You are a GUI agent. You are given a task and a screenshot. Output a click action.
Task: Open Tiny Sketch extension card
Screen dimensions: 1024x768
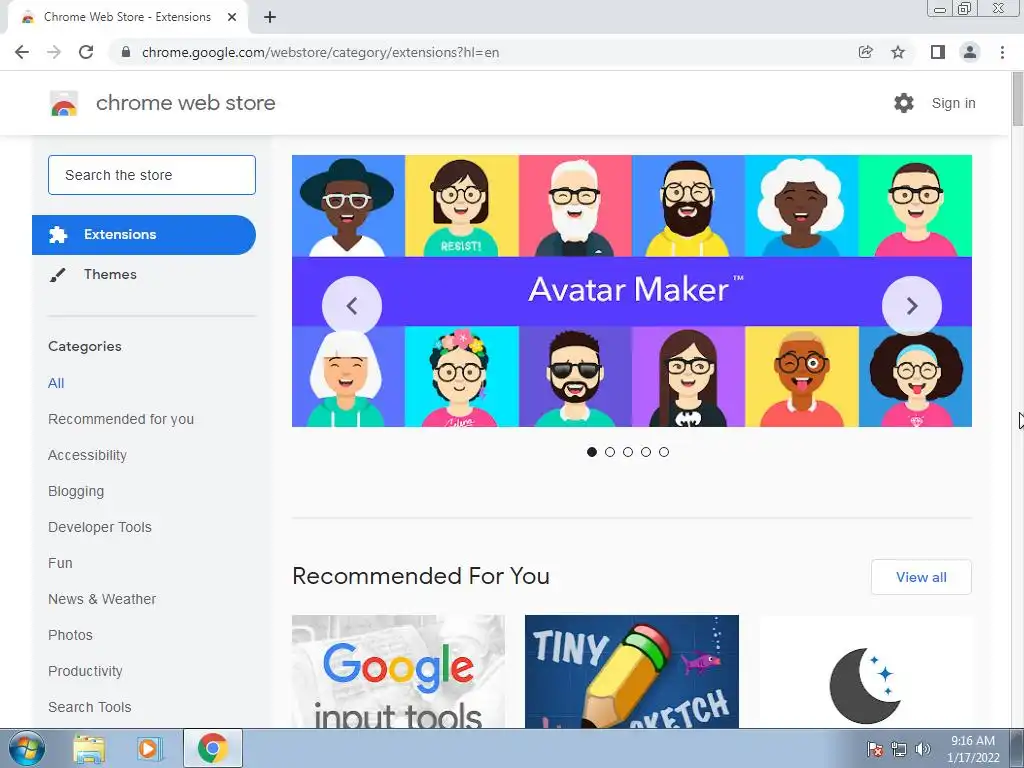coord(632,671)
